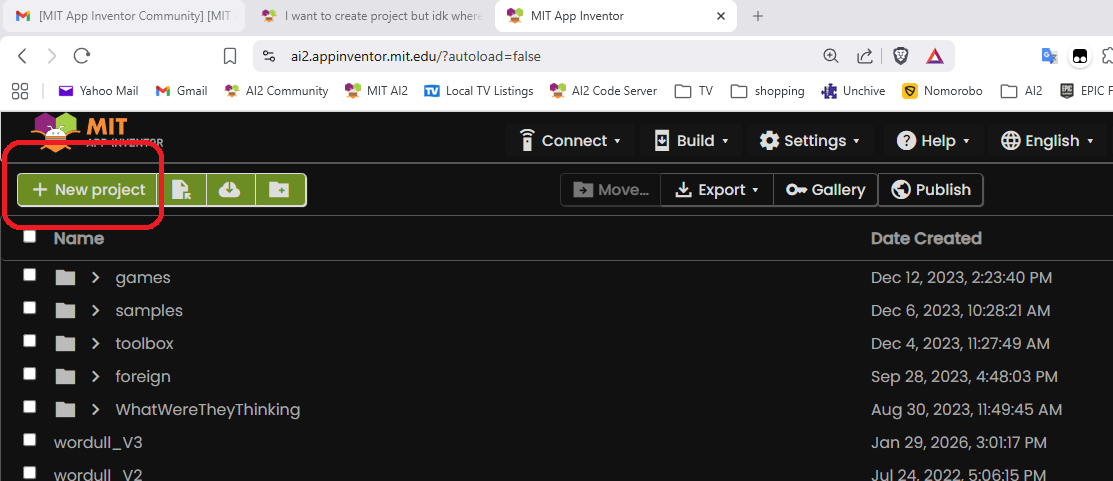Click the share page icon
Viewport: 1113px width, 481px height.
pos(865,56)
